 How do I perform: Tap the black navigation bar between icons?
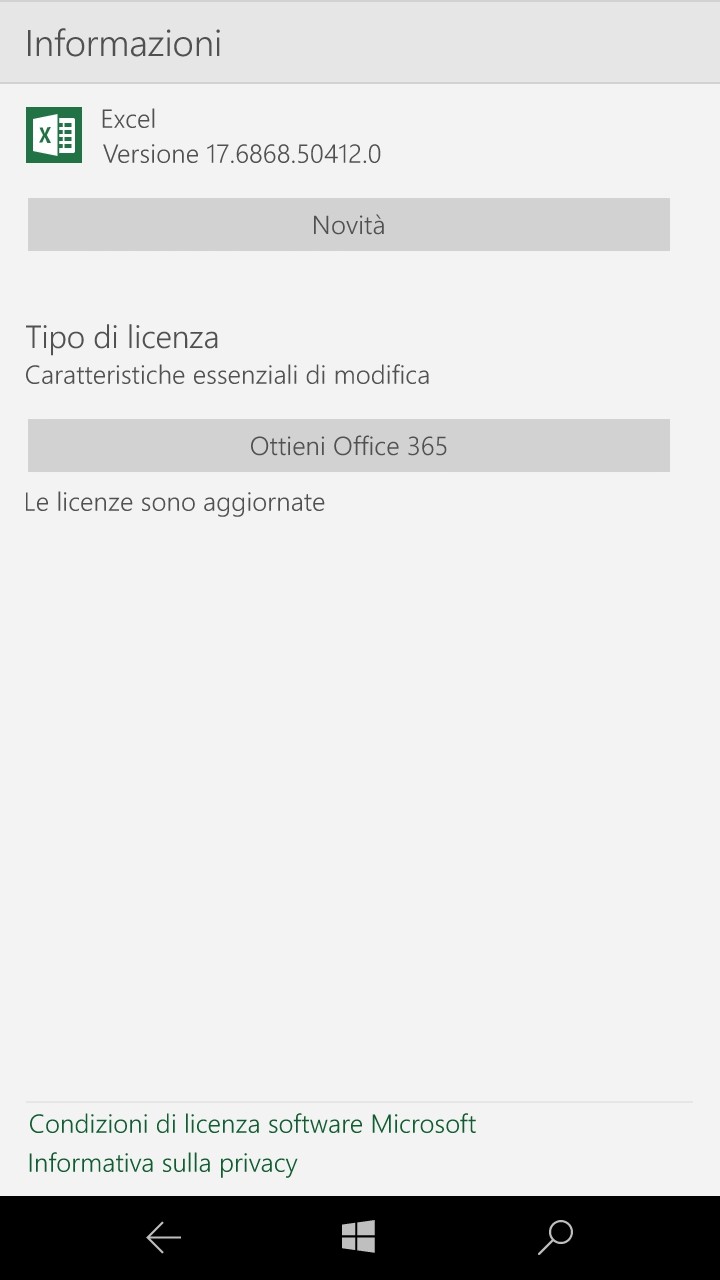pos(260,1238)
